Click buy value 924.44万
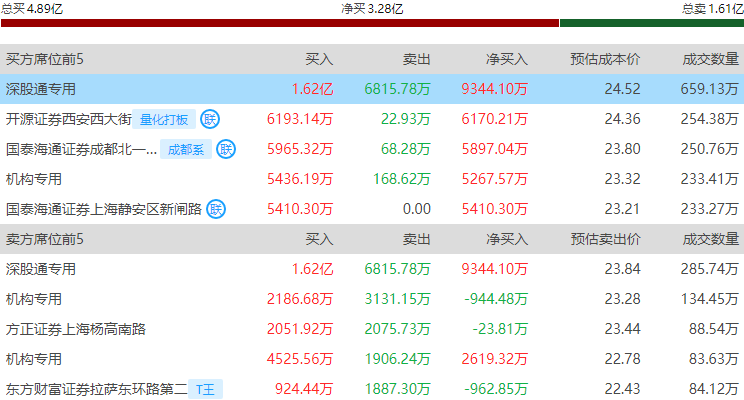This screenshot has height=400, width=744. coord(304,389)
